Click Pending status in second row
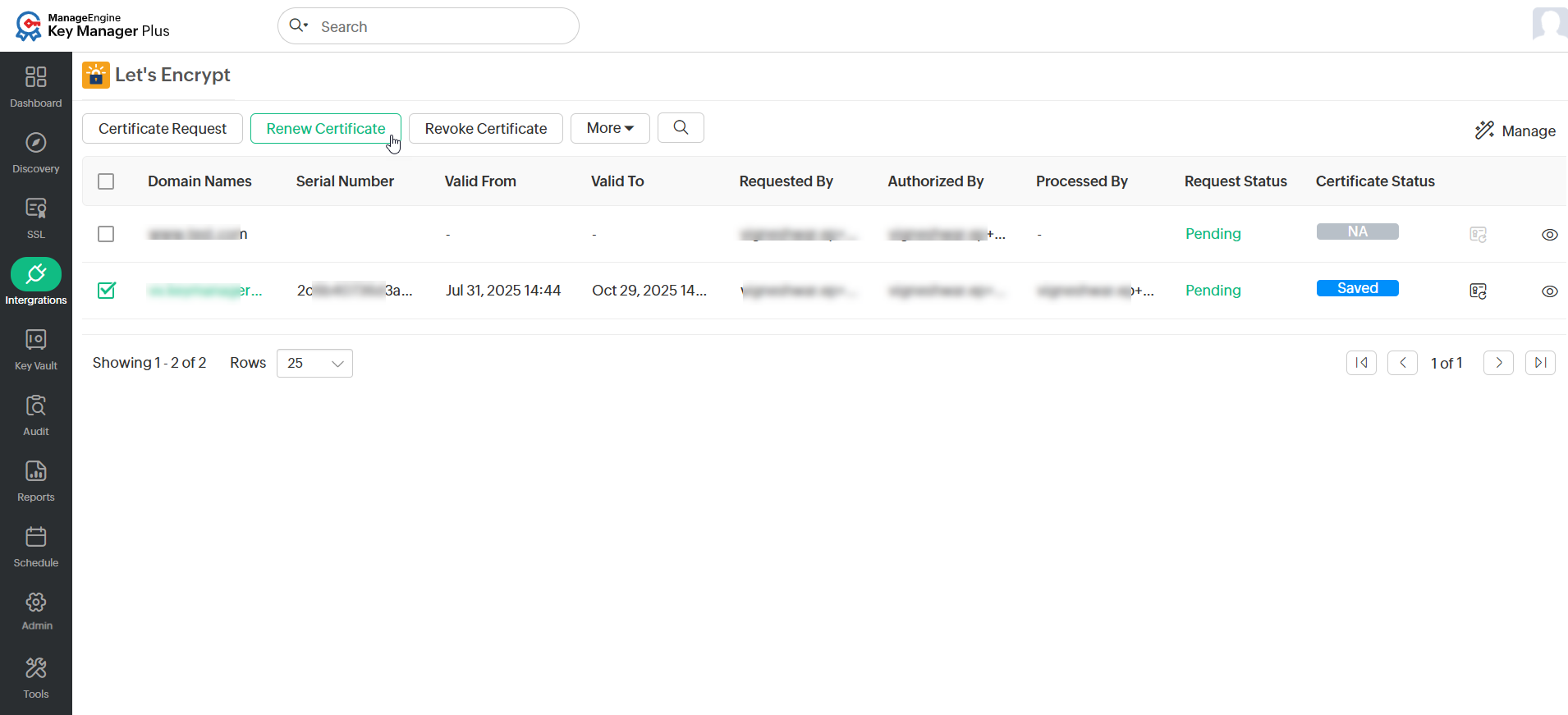1568x715 pixels. tap(1213, 291)
